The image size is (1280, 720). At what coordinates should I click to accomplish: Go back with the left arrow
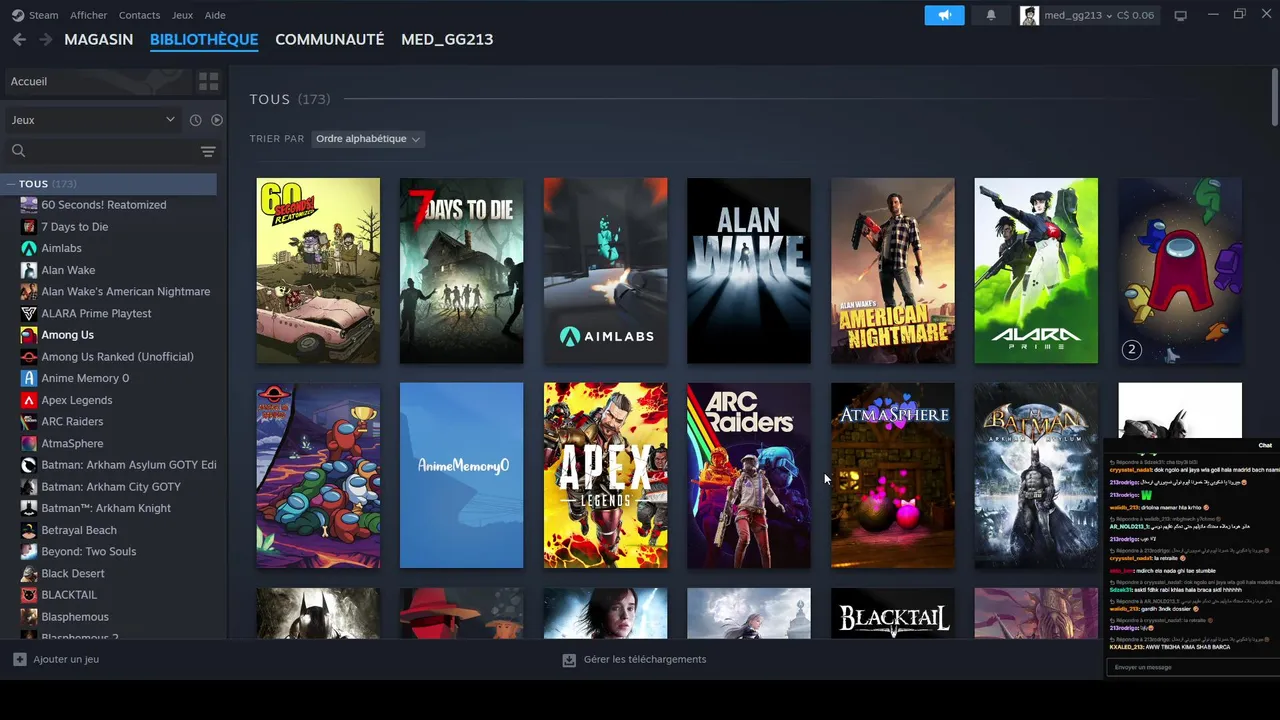click(x=19, y=39)
